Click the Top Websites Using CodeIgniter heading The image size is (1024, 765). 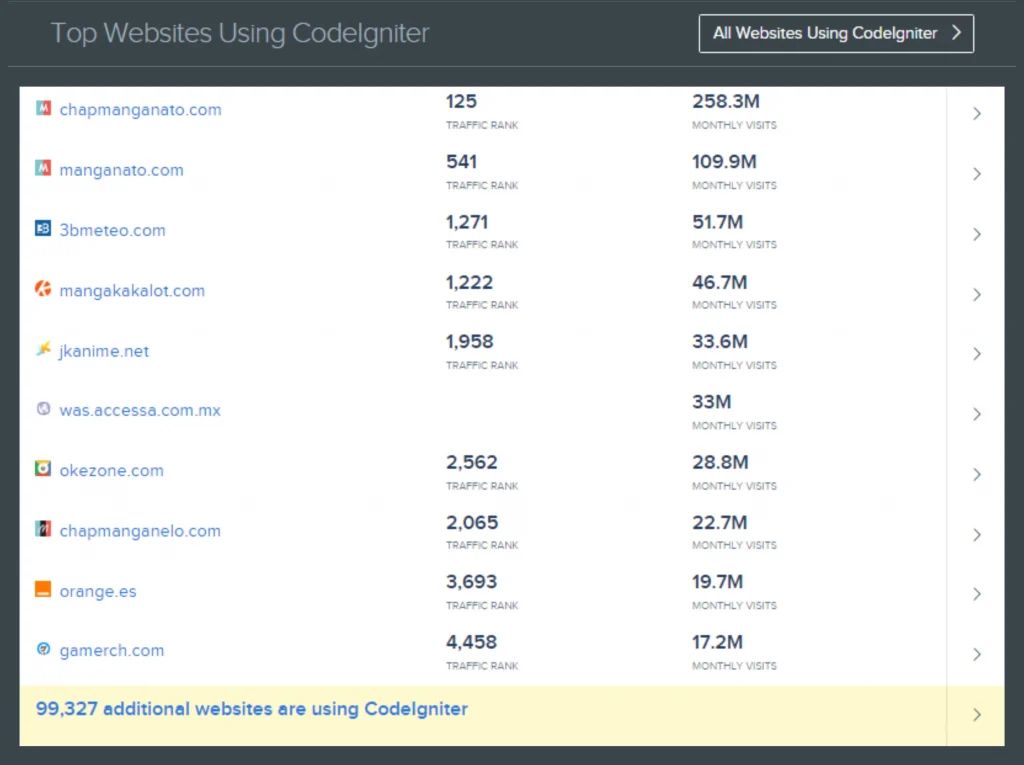240,33
